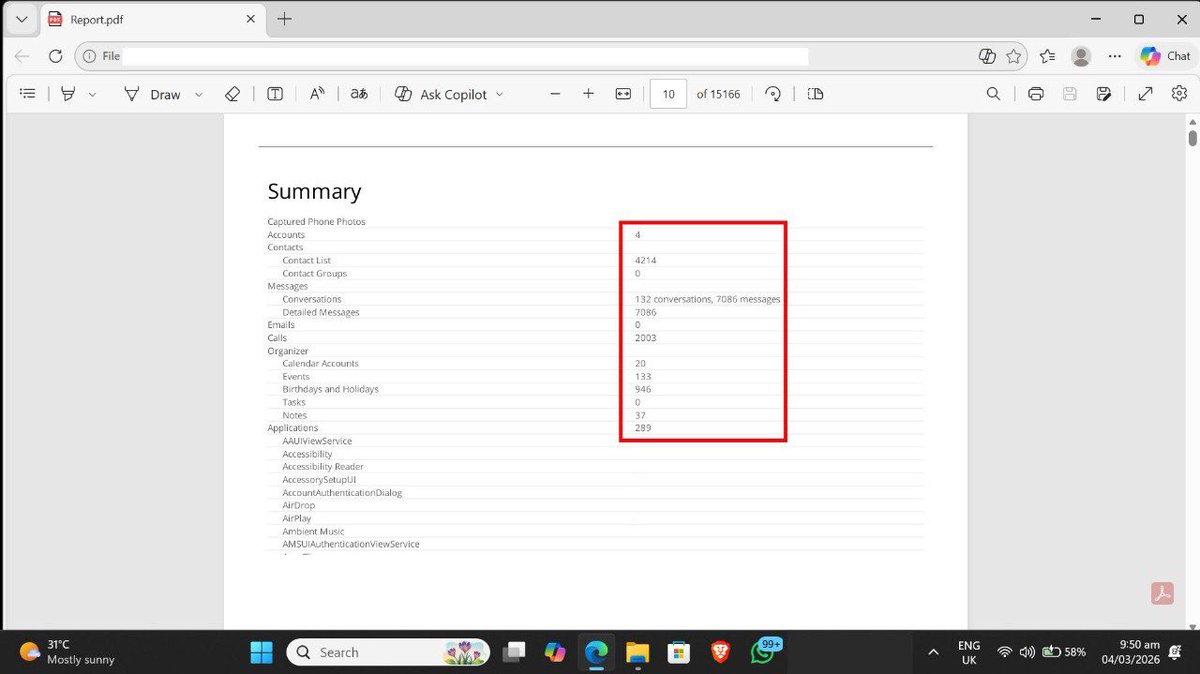Click the "Calendar Accounts" row label
This screenshot has height=674, width=1200.
click(320, 363)
